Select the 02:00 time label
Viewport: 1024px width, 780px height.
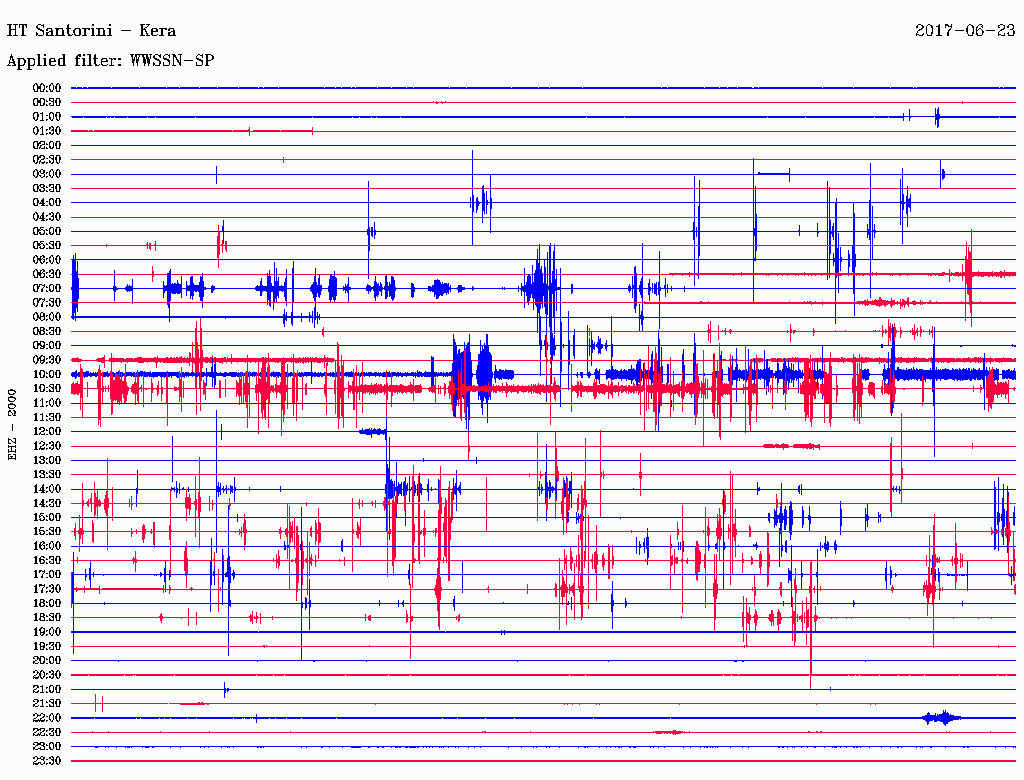tap(47, 145)
